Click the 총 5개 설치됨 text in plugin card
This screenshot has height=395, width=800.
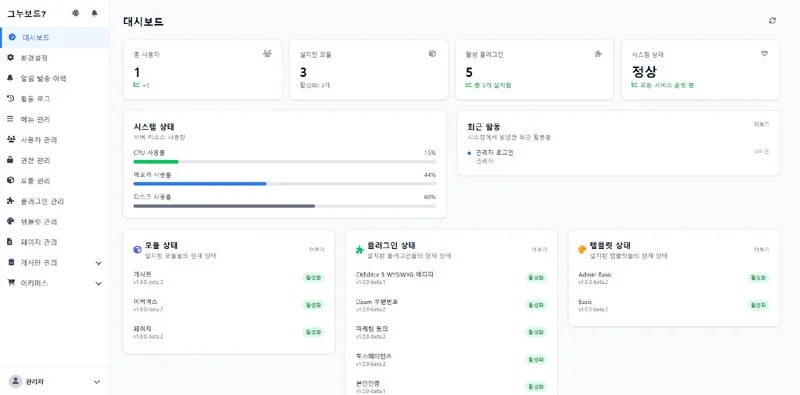[492, 85]
